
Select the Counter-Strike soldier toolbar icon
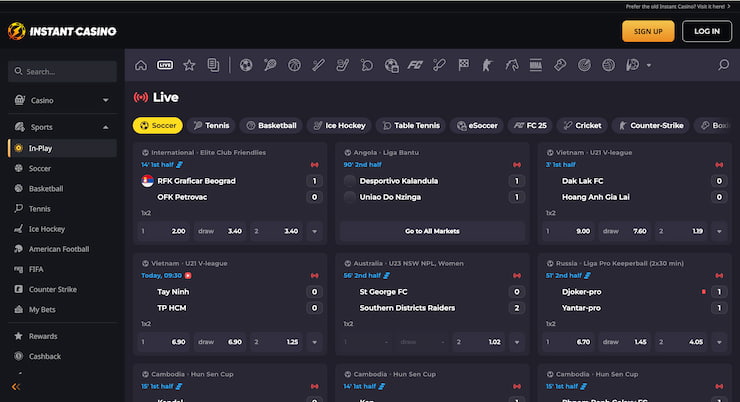click(487, 65)
